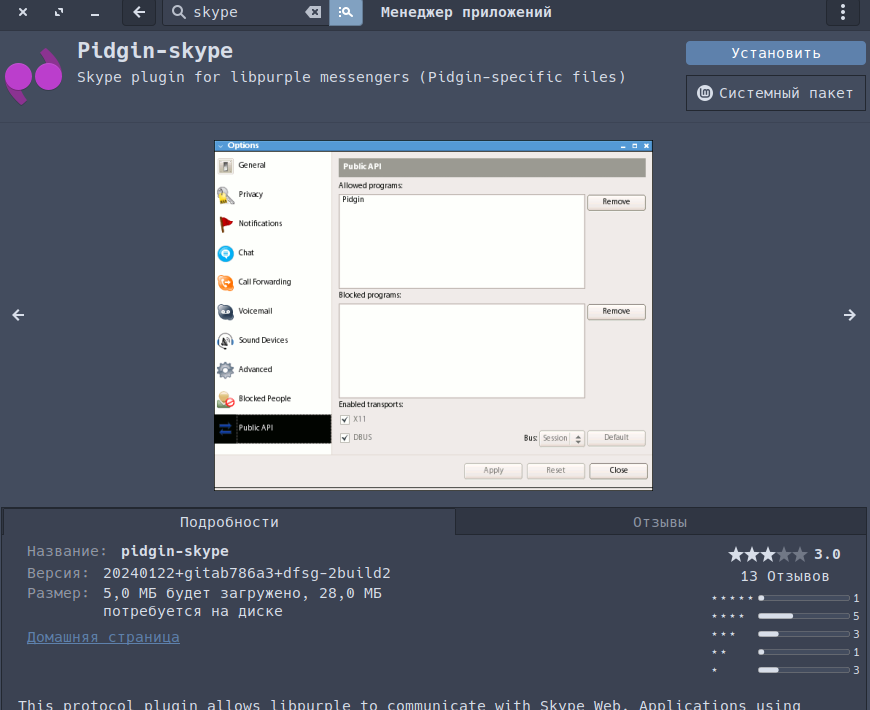Show next screenshot with right arrow
The image size is (870, 710).
point(849,315)
